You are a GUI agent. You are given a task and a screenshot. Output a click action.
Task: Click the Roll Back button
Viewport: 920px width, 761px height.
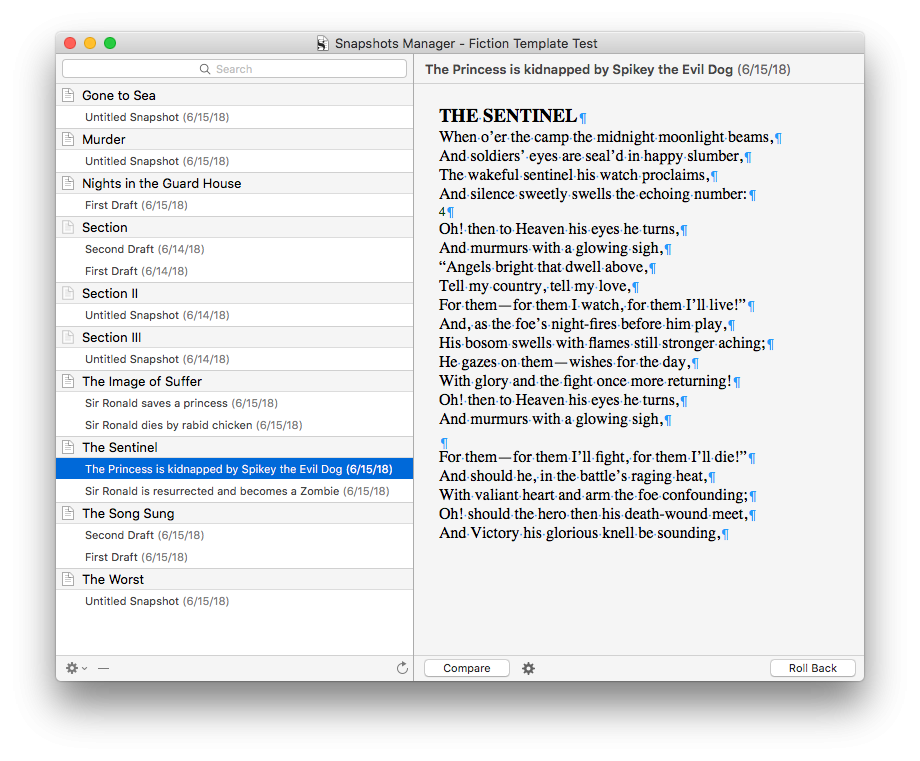[813, 668]
